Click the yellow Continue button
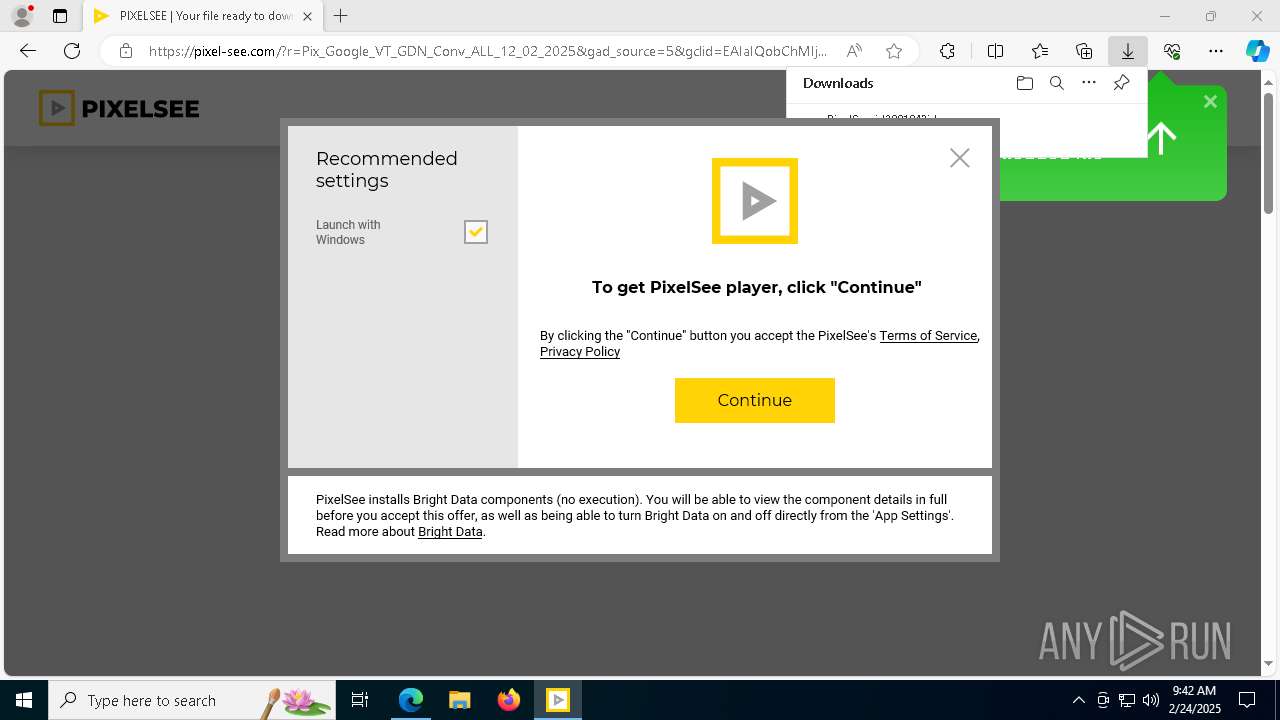1280x720 pixels. (x=754, y=400)
